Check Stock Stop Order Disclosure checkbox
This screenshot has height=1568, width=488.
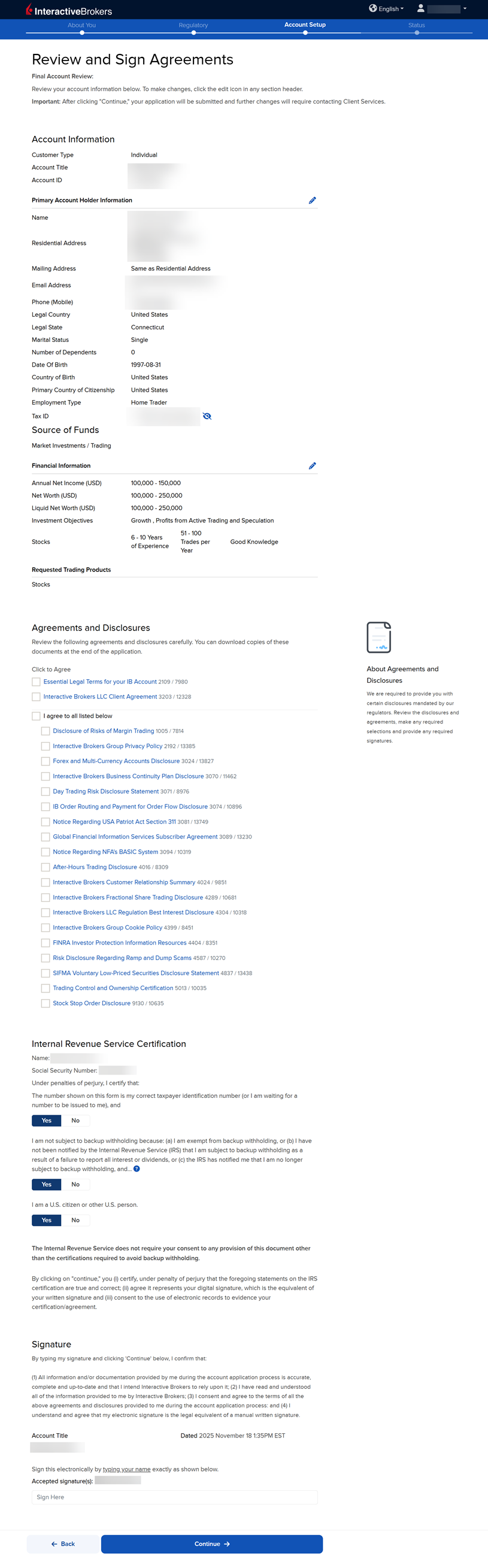pos(46,1003)
